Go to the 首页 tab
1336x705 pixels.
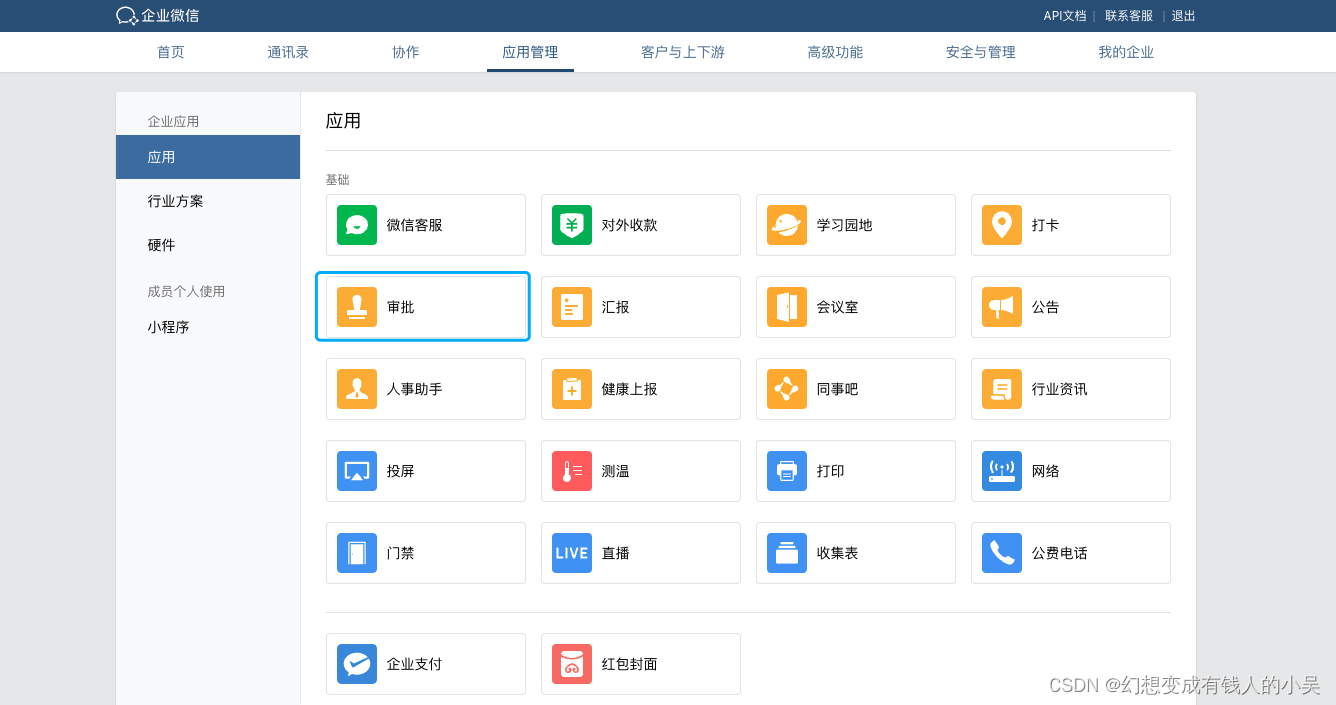click(x=171, y=52)
